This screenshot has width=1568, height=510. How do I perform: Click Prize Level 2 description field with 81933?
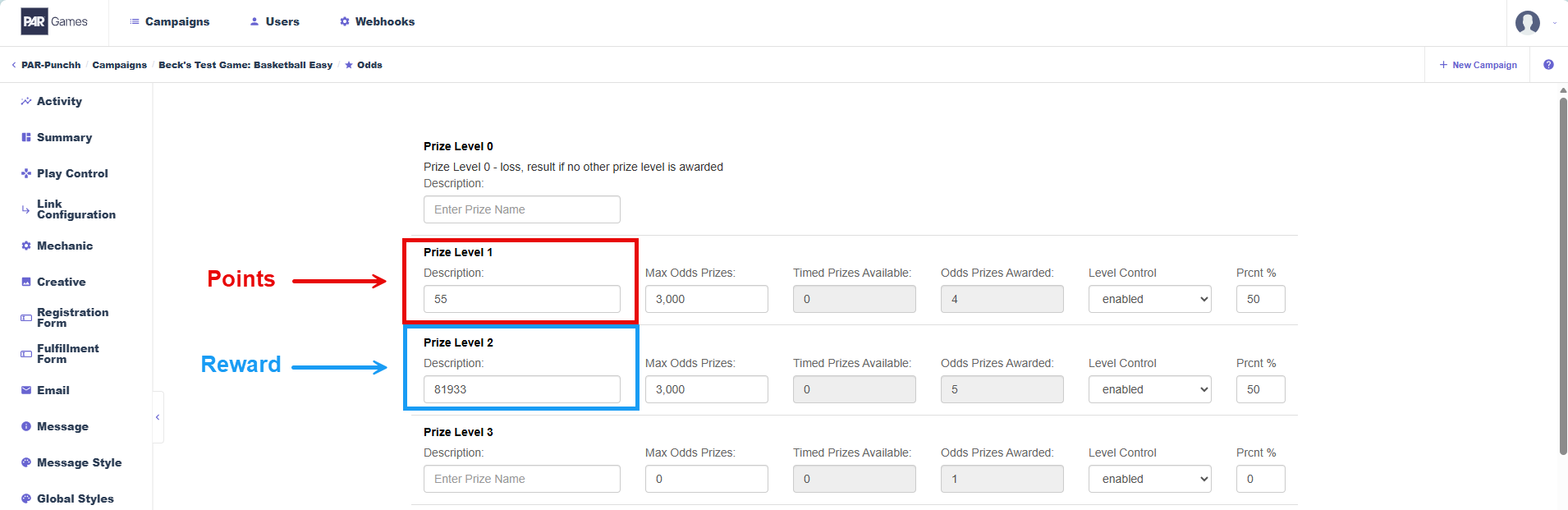tap(522, 389)
